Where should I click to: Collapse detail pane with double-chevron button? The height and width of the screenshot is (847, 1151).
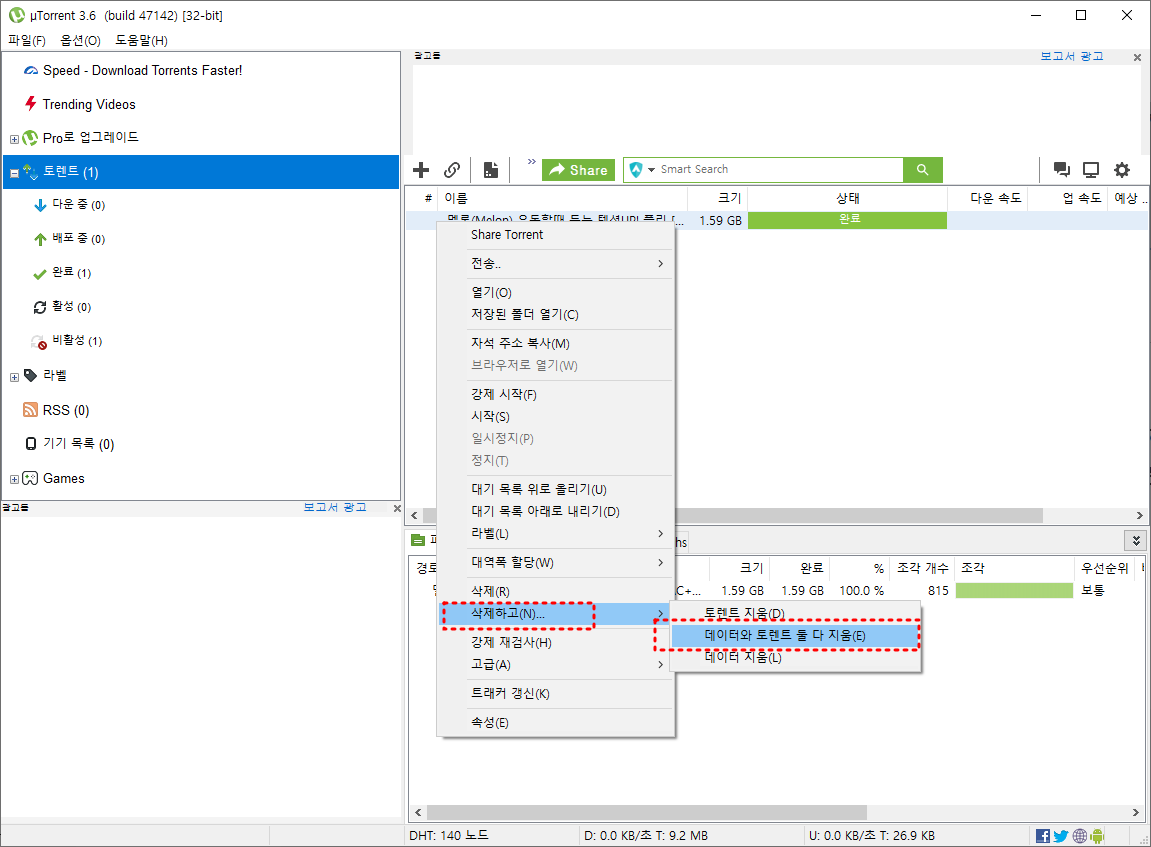click(x=1136, y=541)
